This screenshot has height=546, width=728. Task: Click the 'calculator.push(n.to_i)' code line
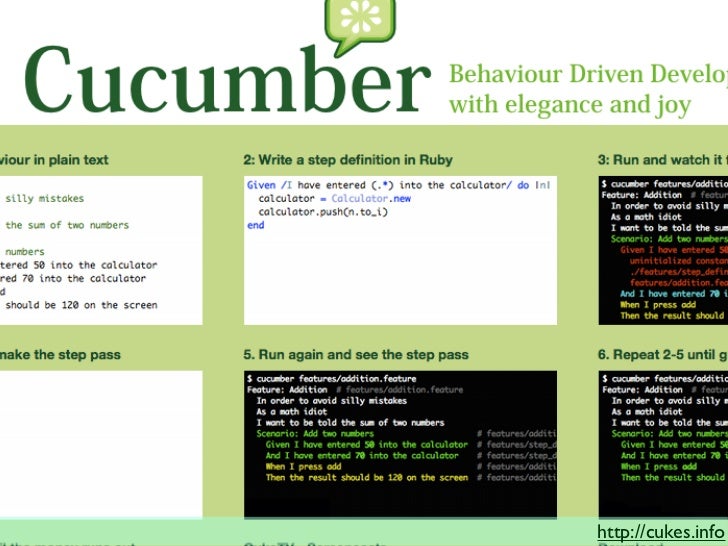tap(323, 212)
